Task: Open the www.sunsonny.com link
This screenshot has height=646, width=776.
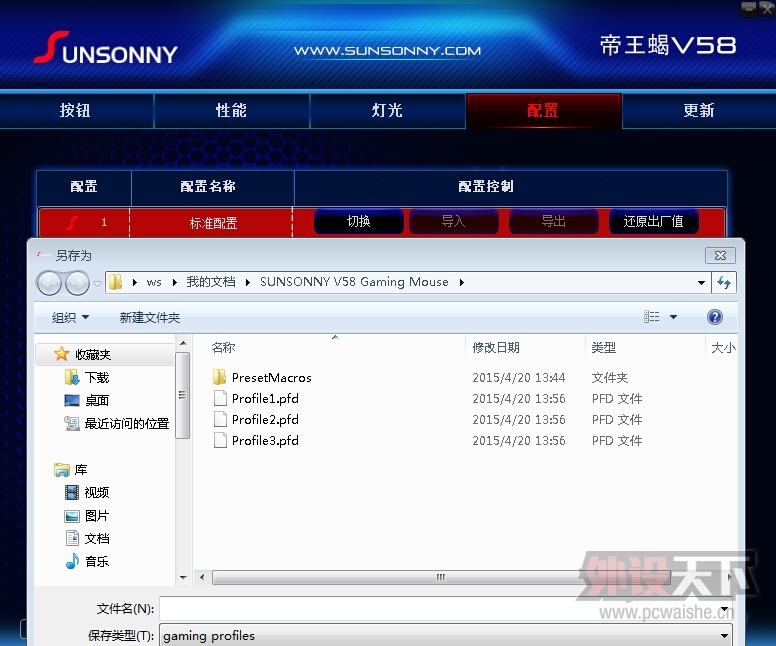Action: 388,50
